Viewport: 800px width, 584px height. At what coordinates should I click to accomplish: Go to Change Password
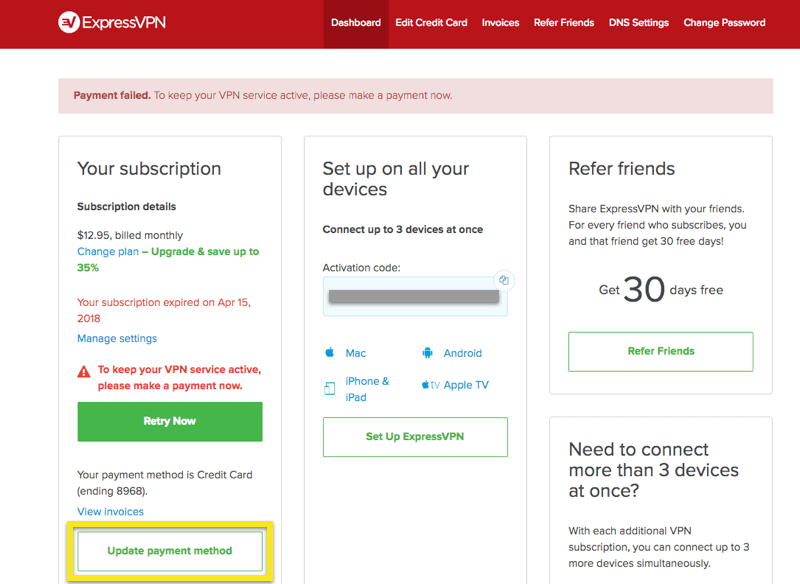(724, 23)
